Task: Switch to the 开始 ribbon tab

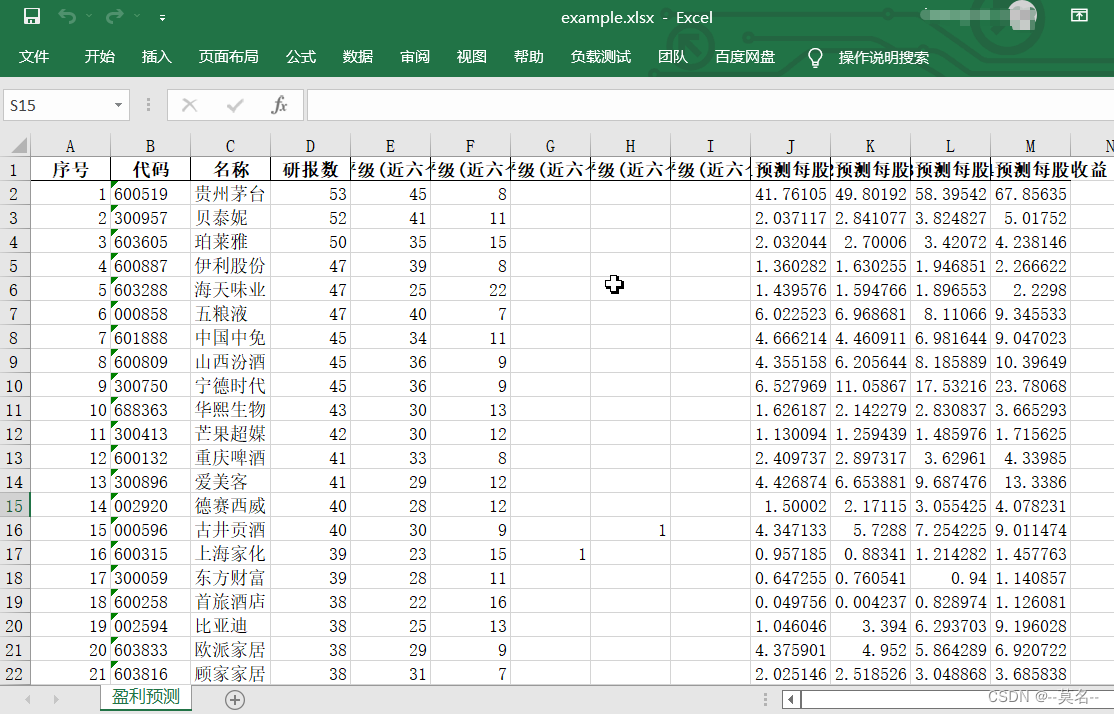Action: 99,57
